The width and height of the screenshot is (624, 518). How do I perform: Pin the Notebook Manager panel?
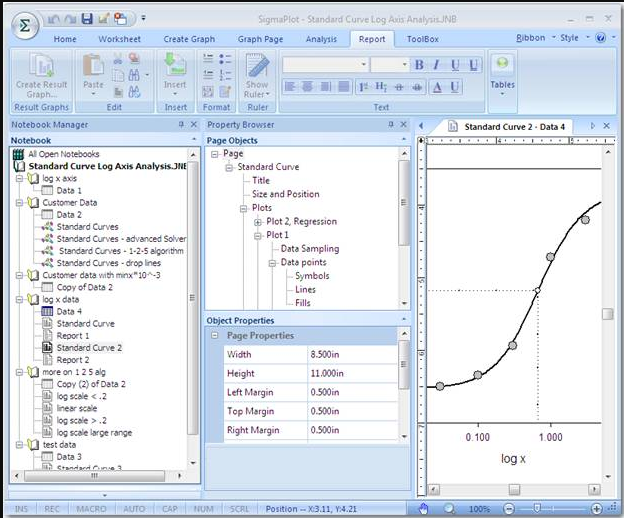point(181,125)
